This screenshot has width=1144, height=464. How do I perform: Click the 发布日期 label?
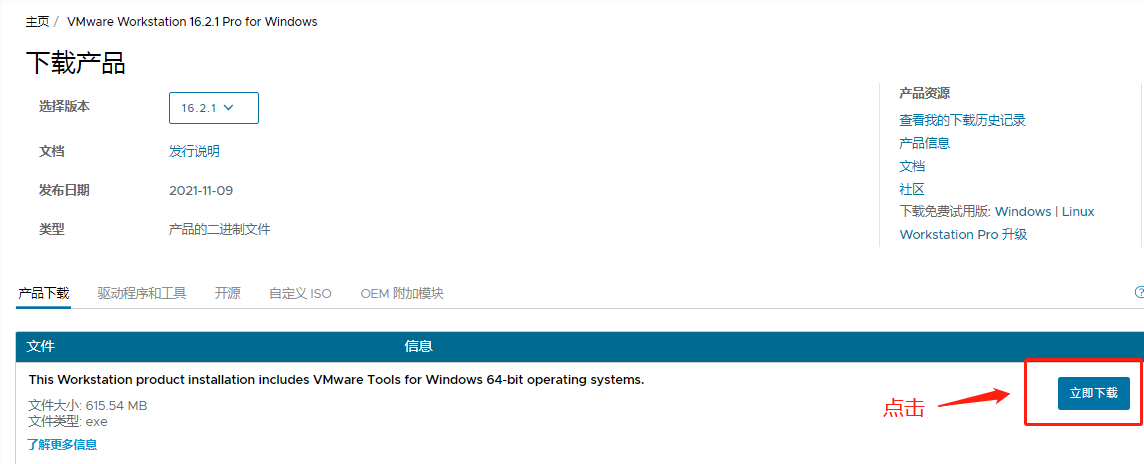tap(64, 191)
